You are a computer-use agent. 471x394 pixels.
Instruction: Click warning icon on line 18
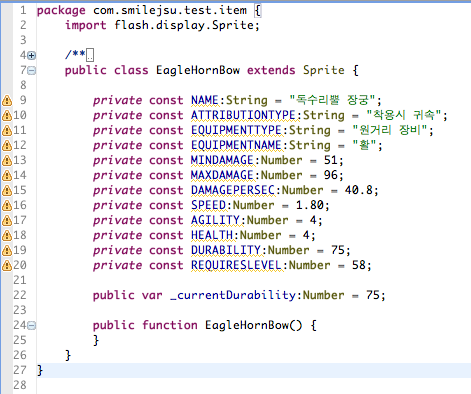[x=7, y=235]
